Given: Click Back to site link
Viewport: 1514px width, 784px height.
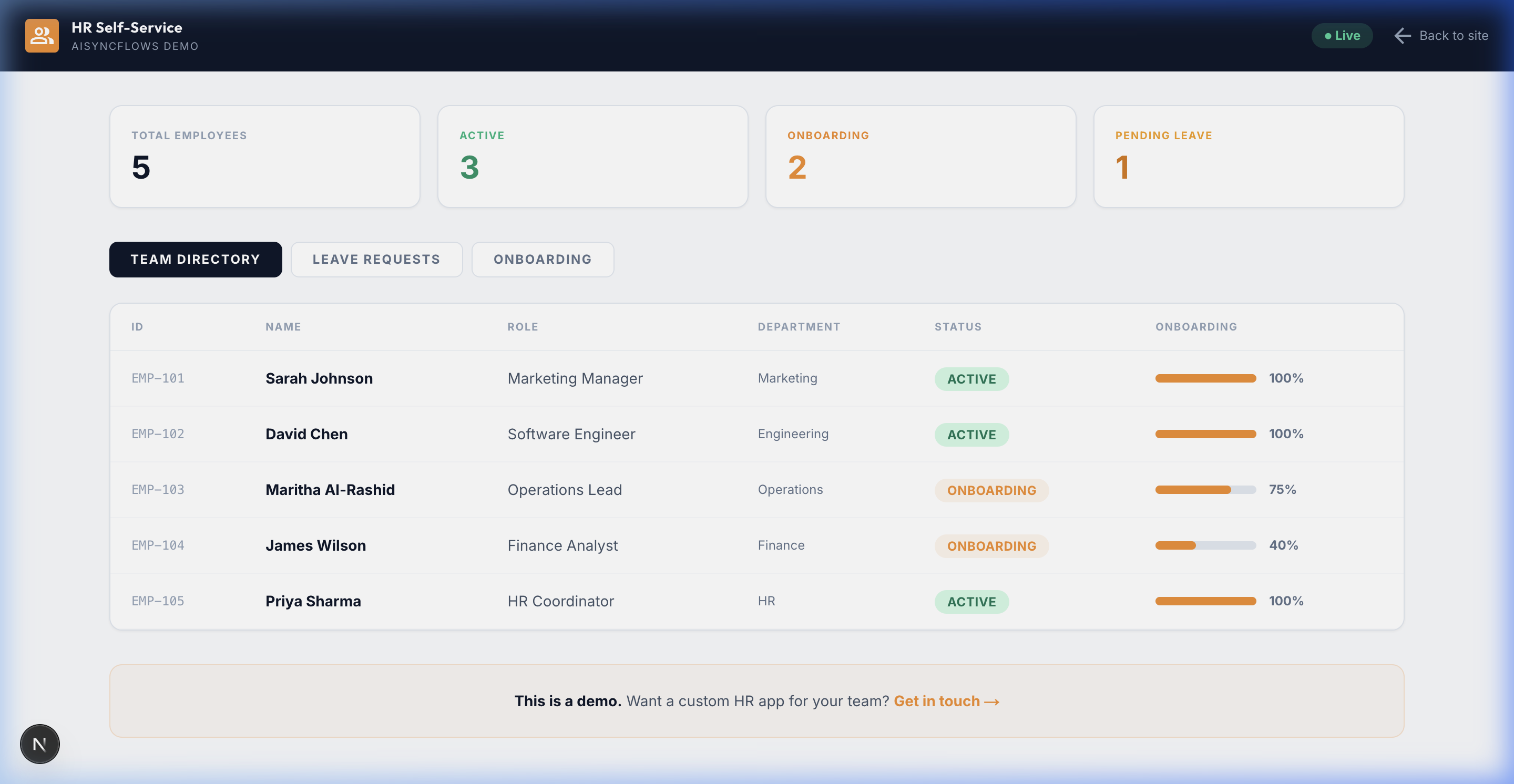Looking at the screenshot, I should click(x=1453, y=36).
